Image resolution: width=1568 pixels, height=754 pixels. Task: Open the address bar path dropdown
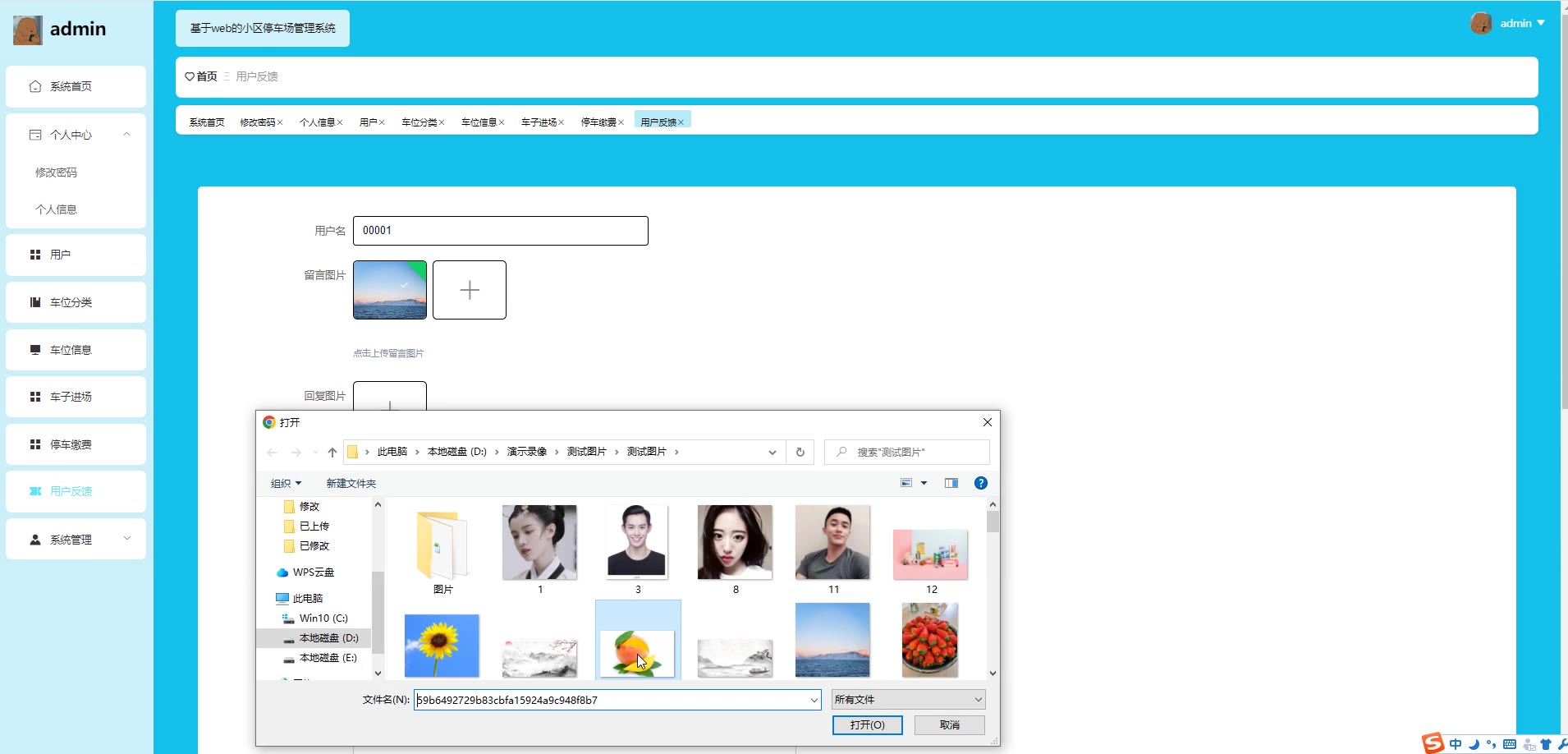(x=772, y=453)
